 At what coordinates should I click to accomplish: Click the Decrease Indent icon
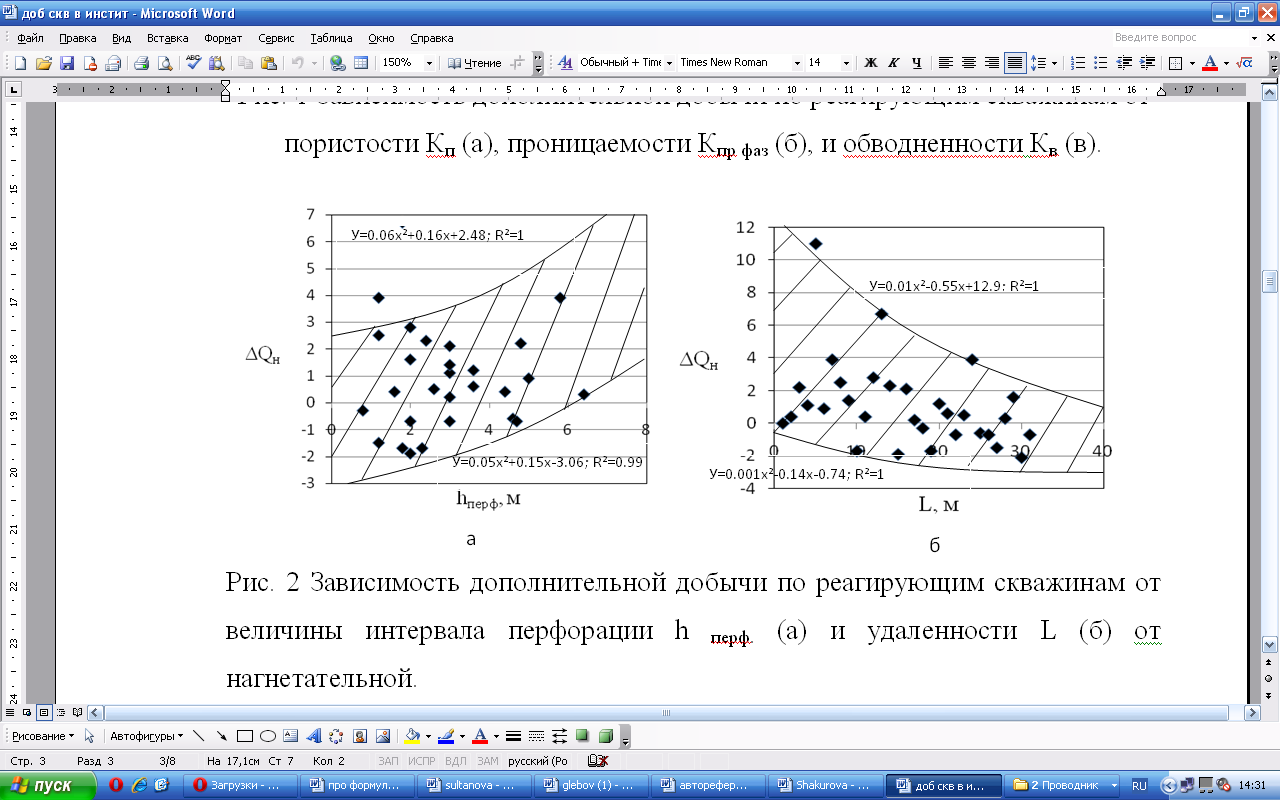point(1124,63)
